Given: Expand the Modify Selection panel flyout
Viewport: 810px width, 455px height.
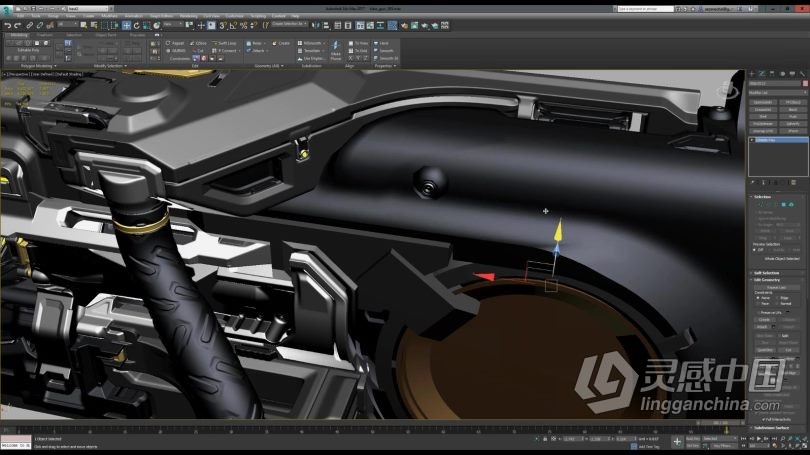Looking at the screenshot, I should coord(110,66).
